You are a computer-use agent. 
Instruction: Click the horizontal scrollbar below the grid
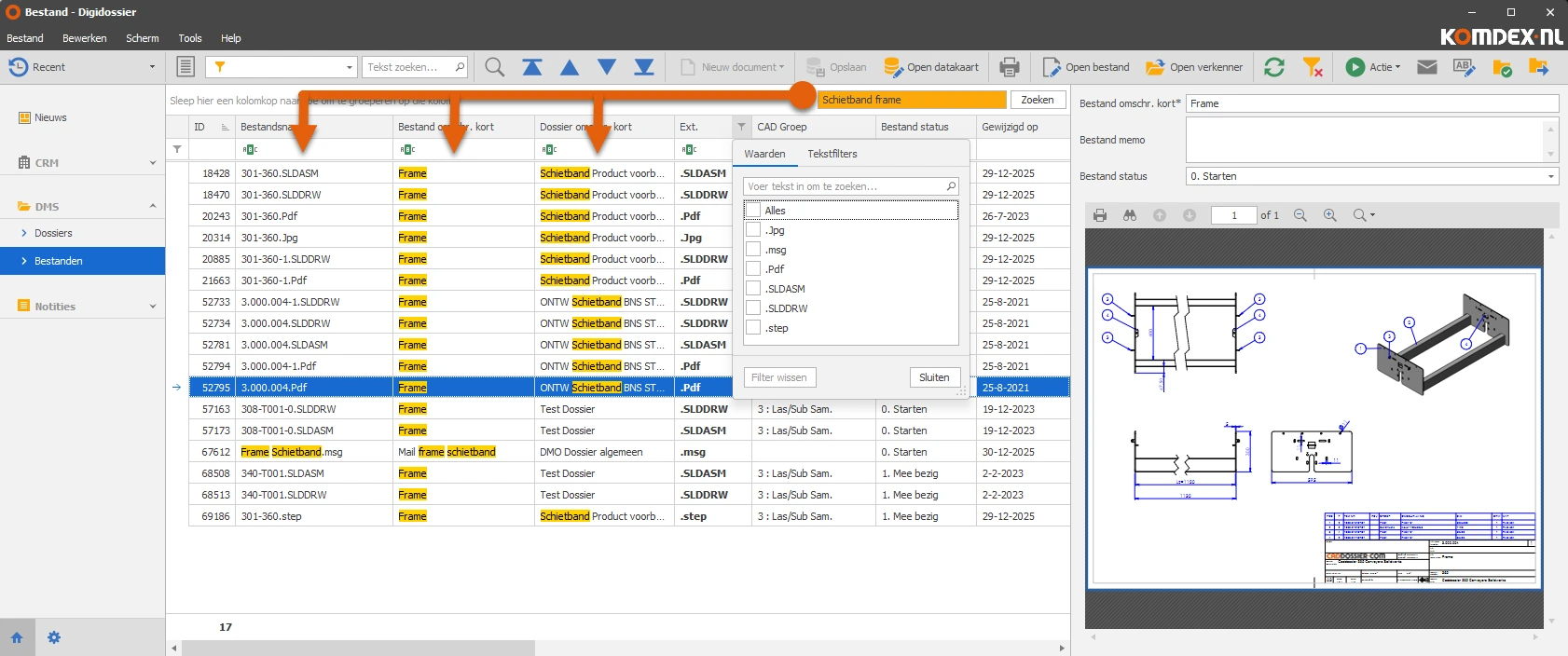358,648
